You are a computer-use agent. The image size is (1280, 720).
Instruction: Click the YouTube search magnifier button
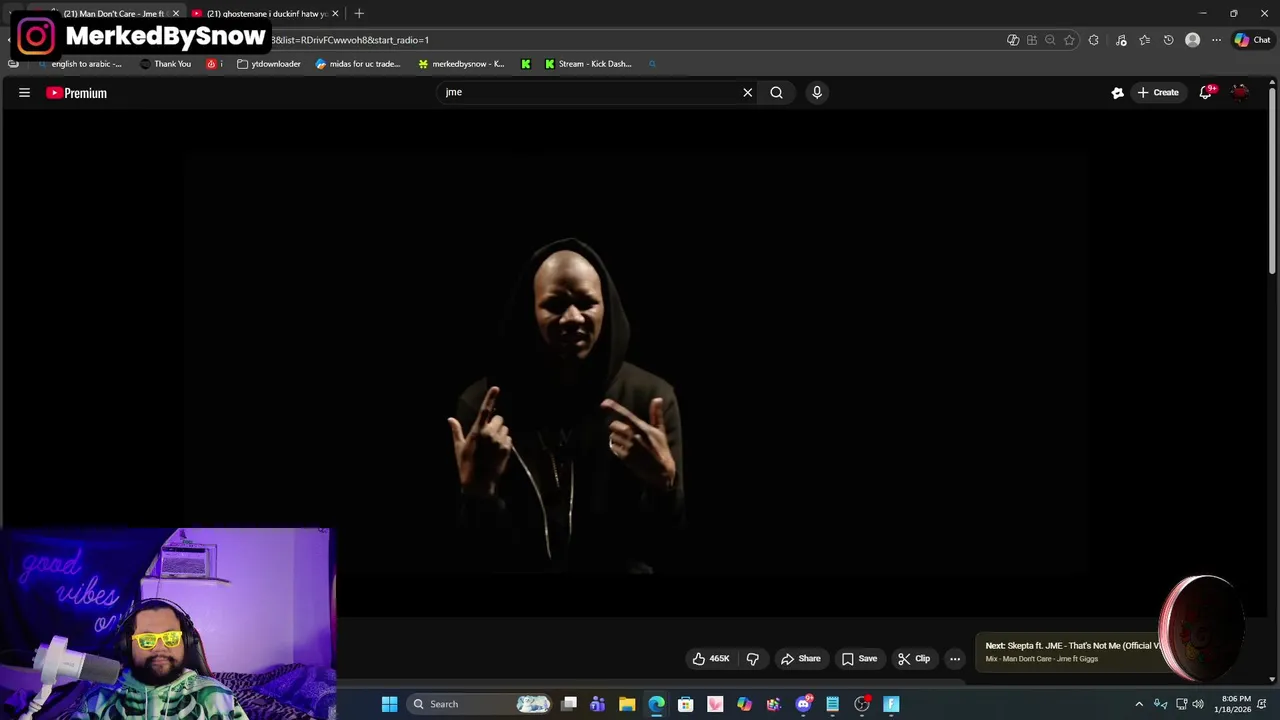pyautogui.click(x=776, y=92)
